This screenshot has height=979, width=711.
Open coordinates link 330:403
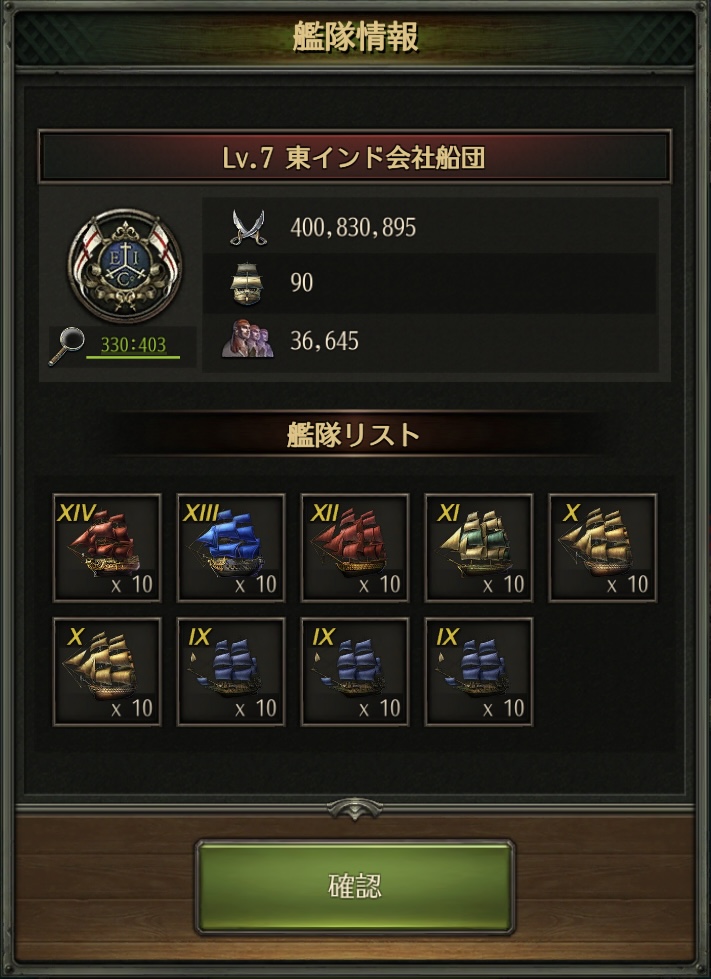click(133, 345)
